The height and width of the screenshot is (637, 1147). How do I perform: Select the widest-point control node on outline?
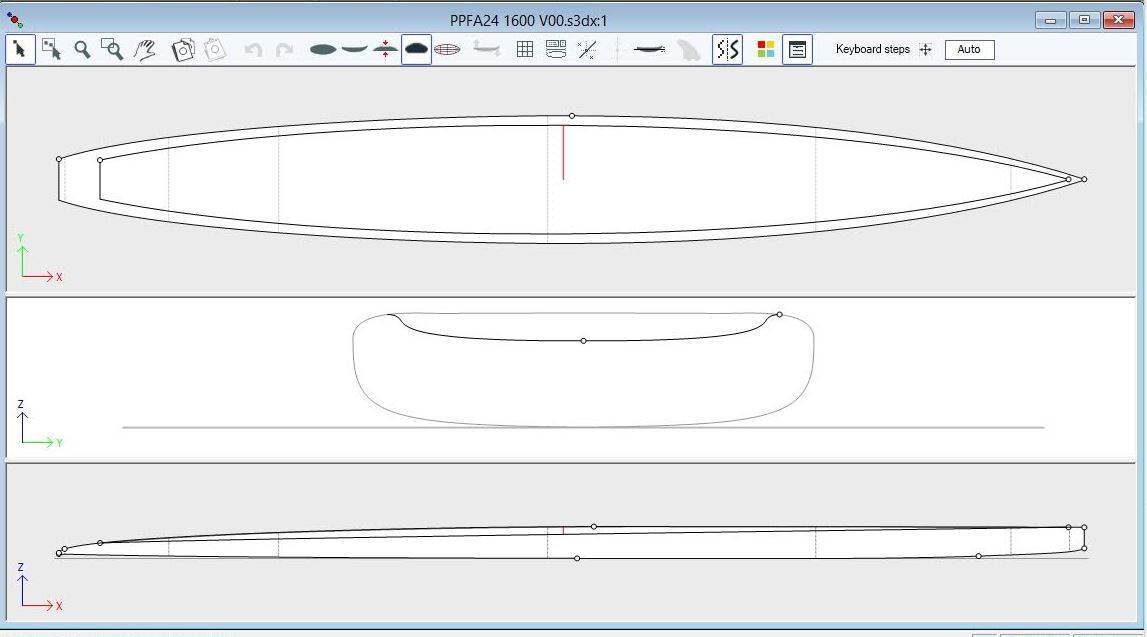pos(572,116)
